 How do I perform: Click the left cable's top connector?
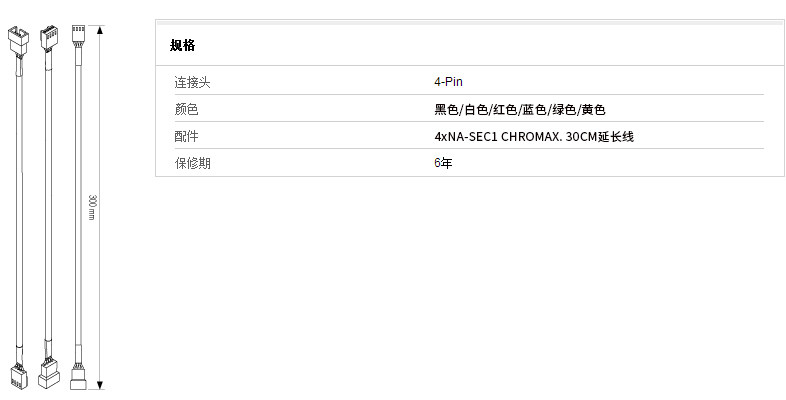[19, 40]
